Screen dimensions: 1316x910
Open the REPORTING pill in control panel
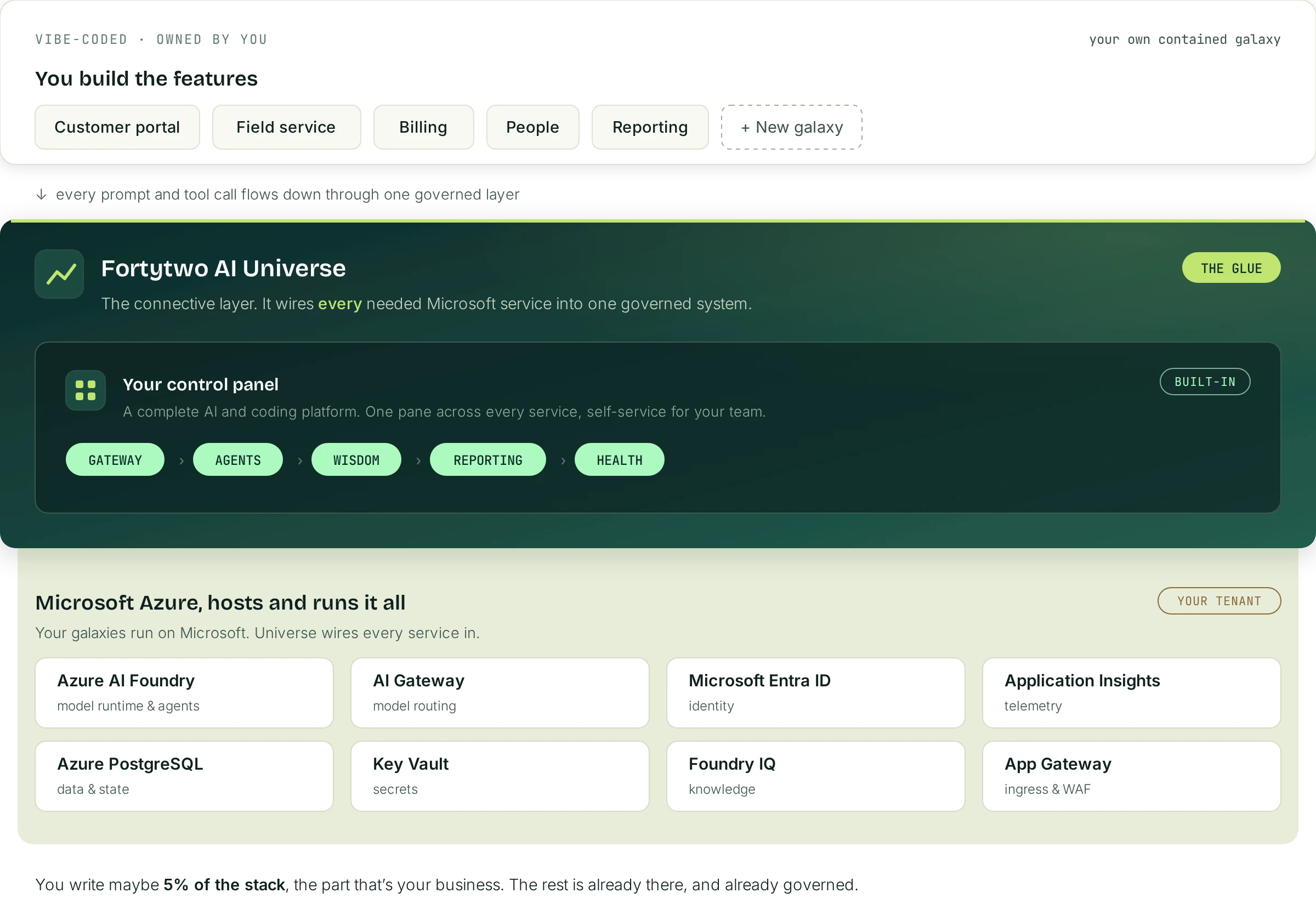pos(488,459)
